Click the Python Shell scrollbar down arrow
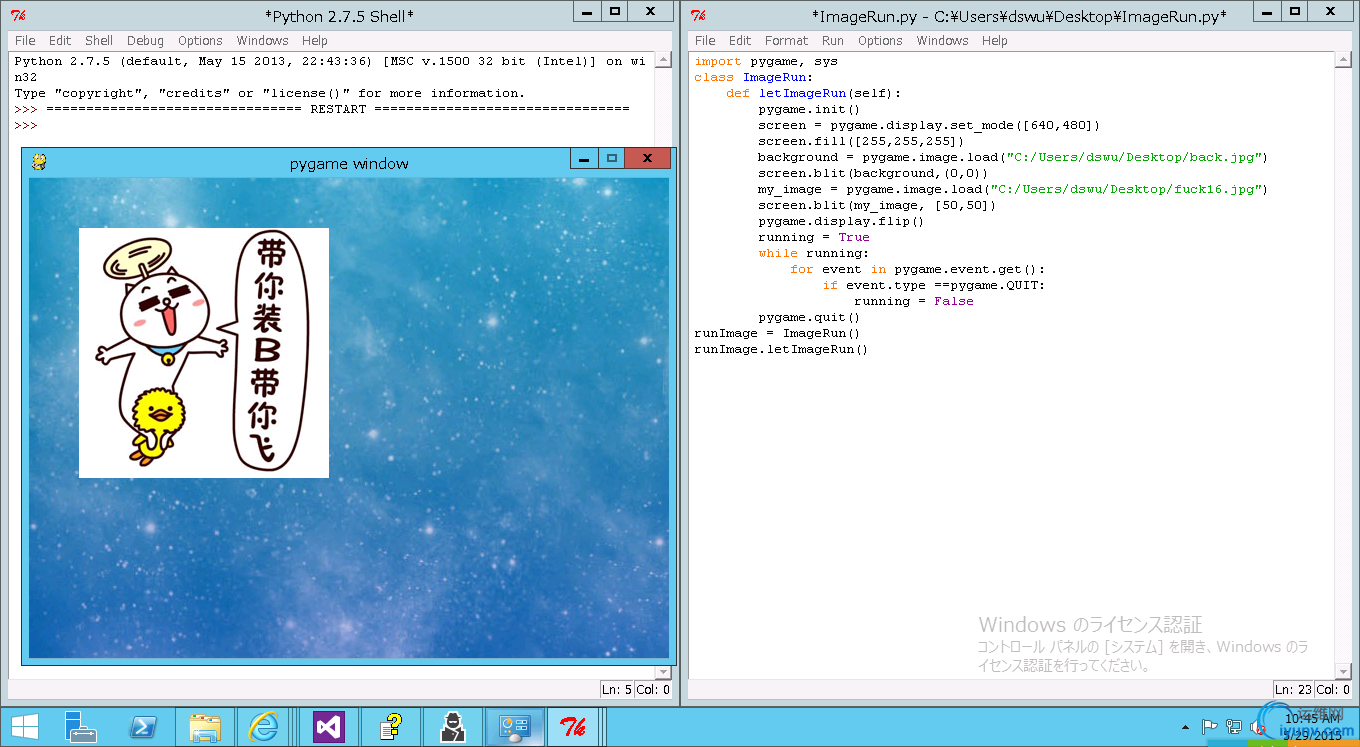Screen dimensions: 1360x747 [663, 672]
